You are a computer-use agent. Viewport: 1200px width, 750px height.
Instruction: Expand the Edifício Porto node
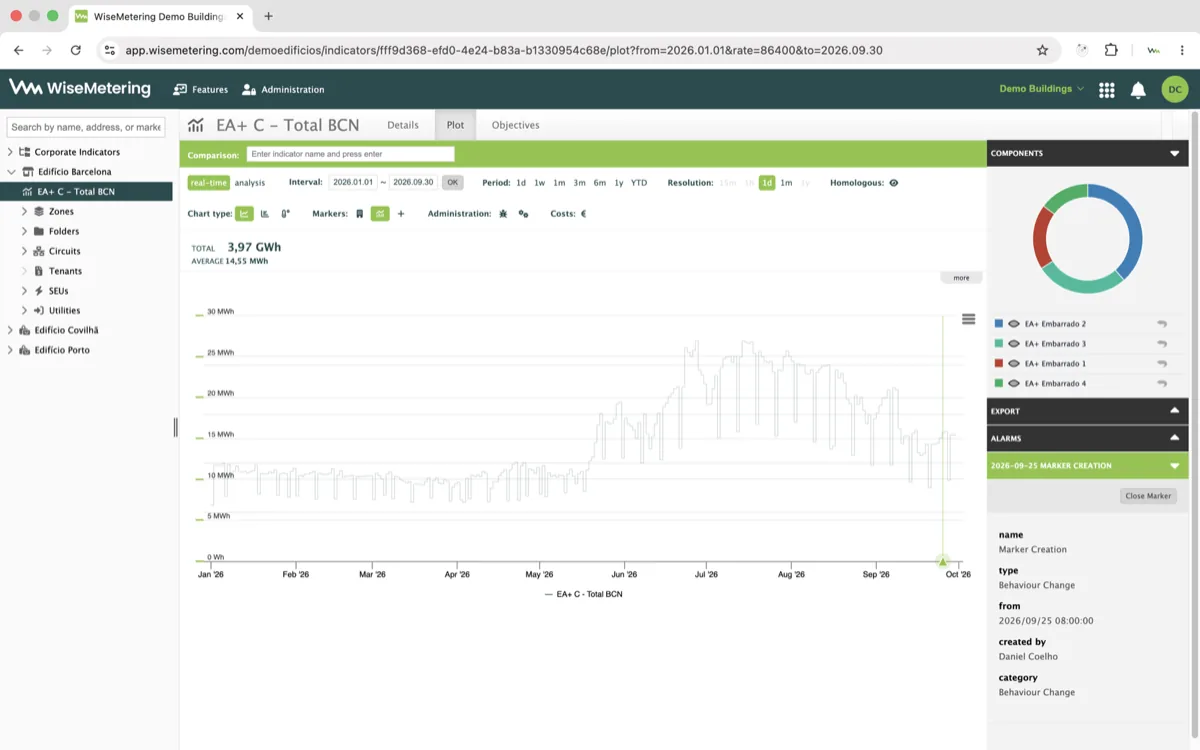coord(11,350)
